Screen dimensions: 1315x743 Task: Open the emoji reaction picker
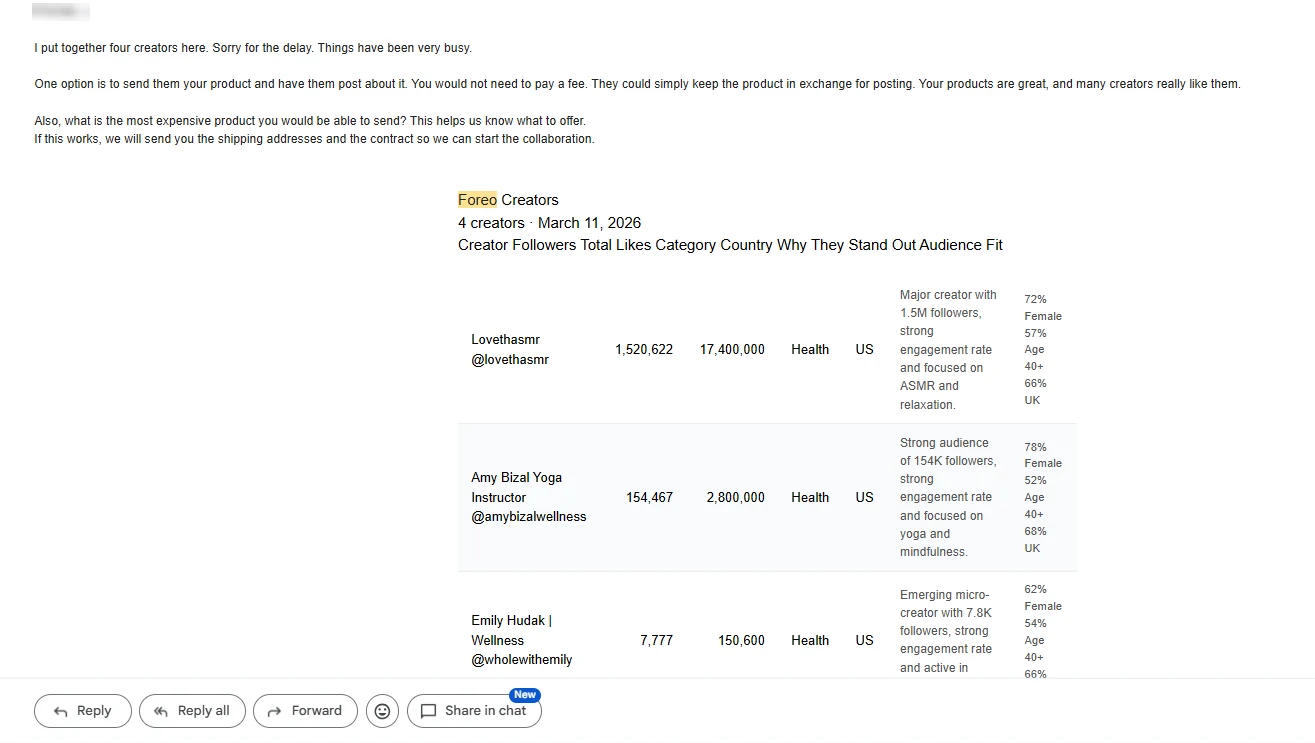click(382, 711)
